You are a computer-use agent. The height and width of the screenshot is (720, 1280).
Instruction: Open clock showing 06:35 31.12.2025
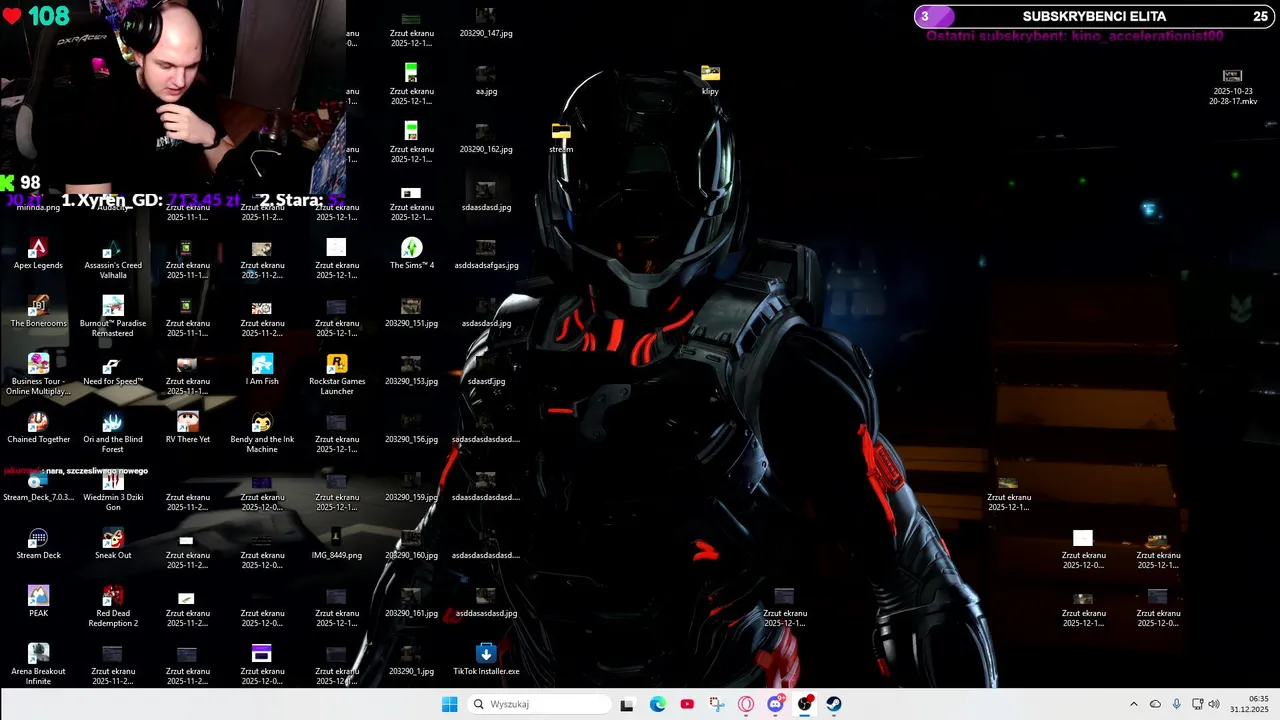[x=1249, y=704]
